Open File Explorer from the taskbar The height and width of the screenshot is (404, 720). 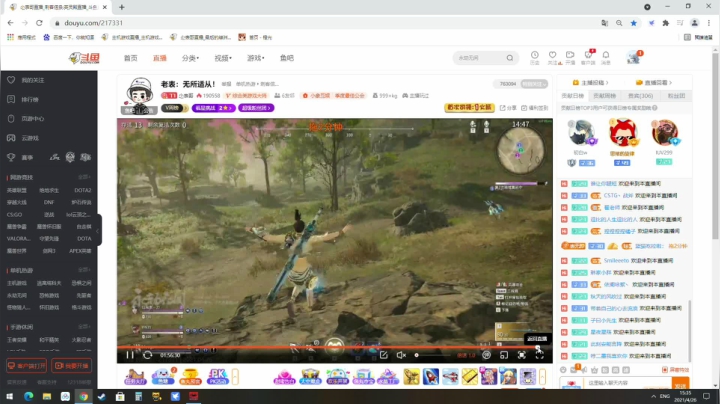point(47,396)
